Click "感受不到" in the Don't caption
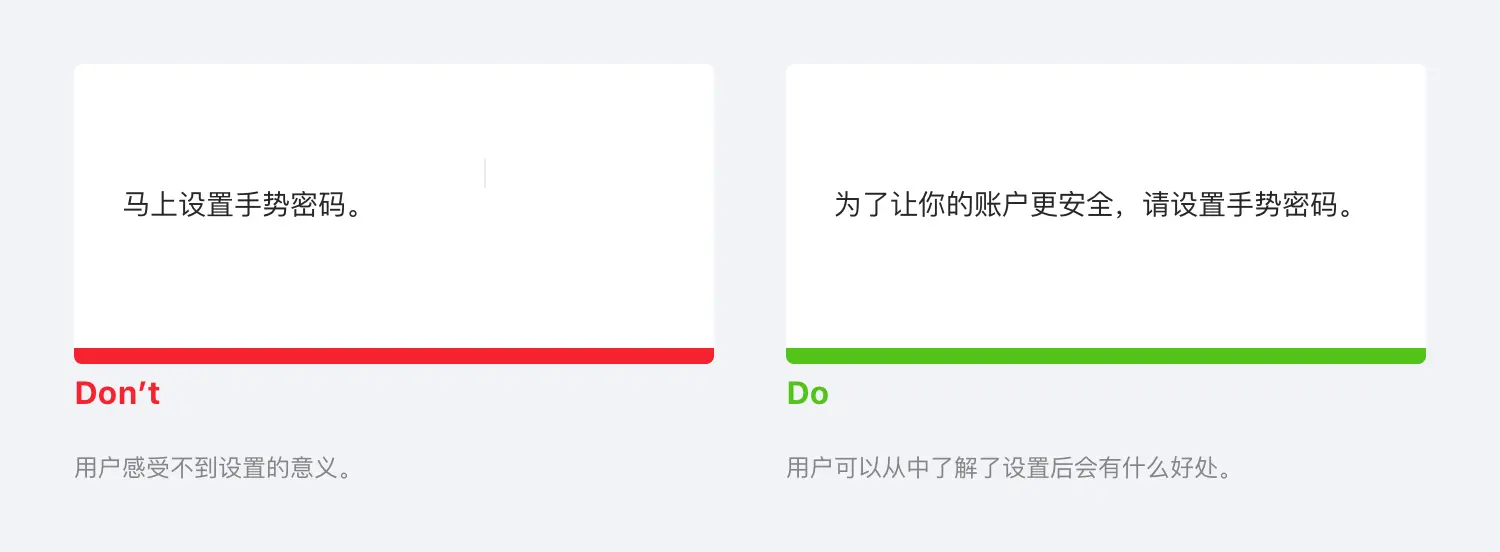The height and width of the screenshot is (552, 1500). (x=167, y=468)
